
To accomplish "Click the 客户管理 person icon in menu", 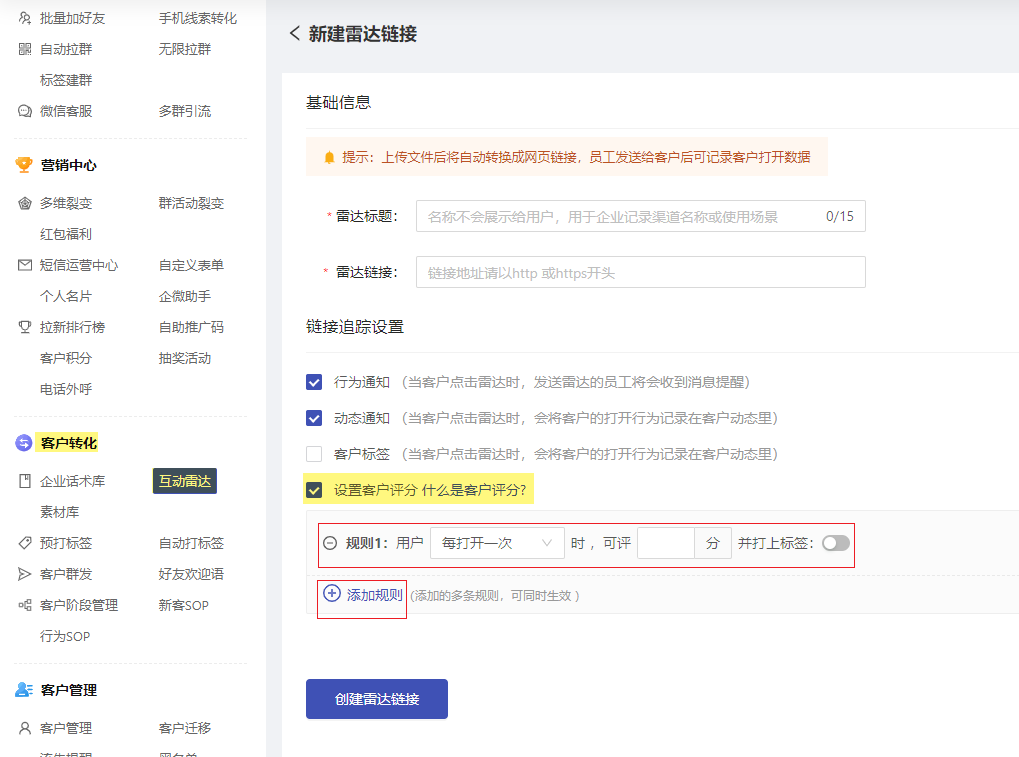I will click(x=25, y=728).
